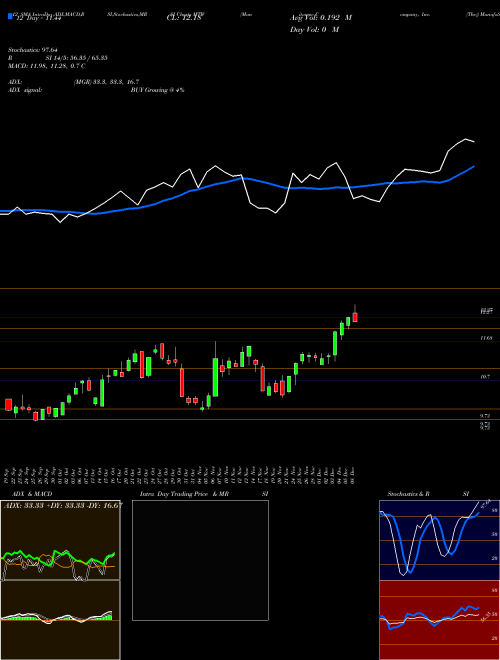Image resolution: width=500 pixels, height=660 pixels.
Task: Click the tall green breakout candle before last three
Action: coord(335,344)
